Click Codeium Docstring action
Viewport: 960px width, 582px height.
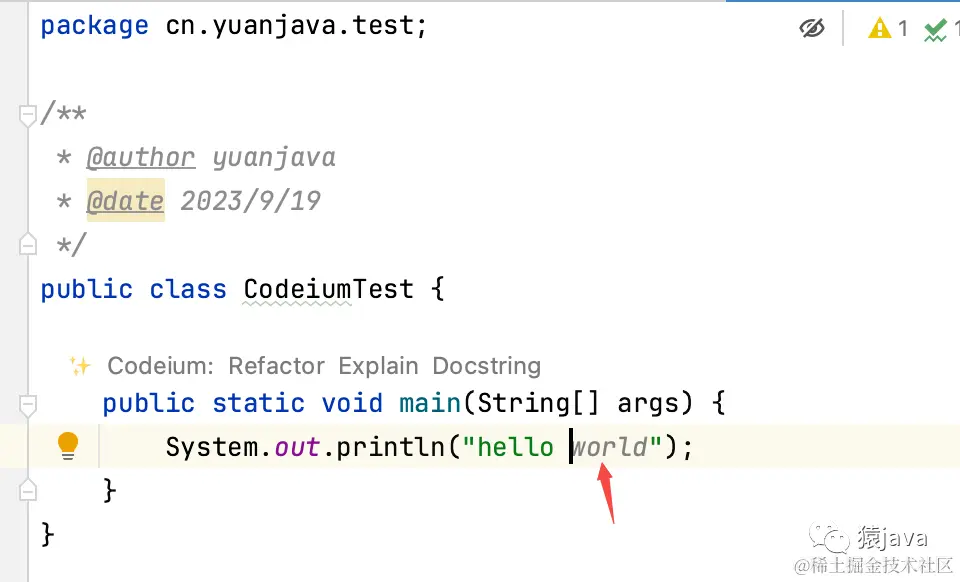[486, 366]
